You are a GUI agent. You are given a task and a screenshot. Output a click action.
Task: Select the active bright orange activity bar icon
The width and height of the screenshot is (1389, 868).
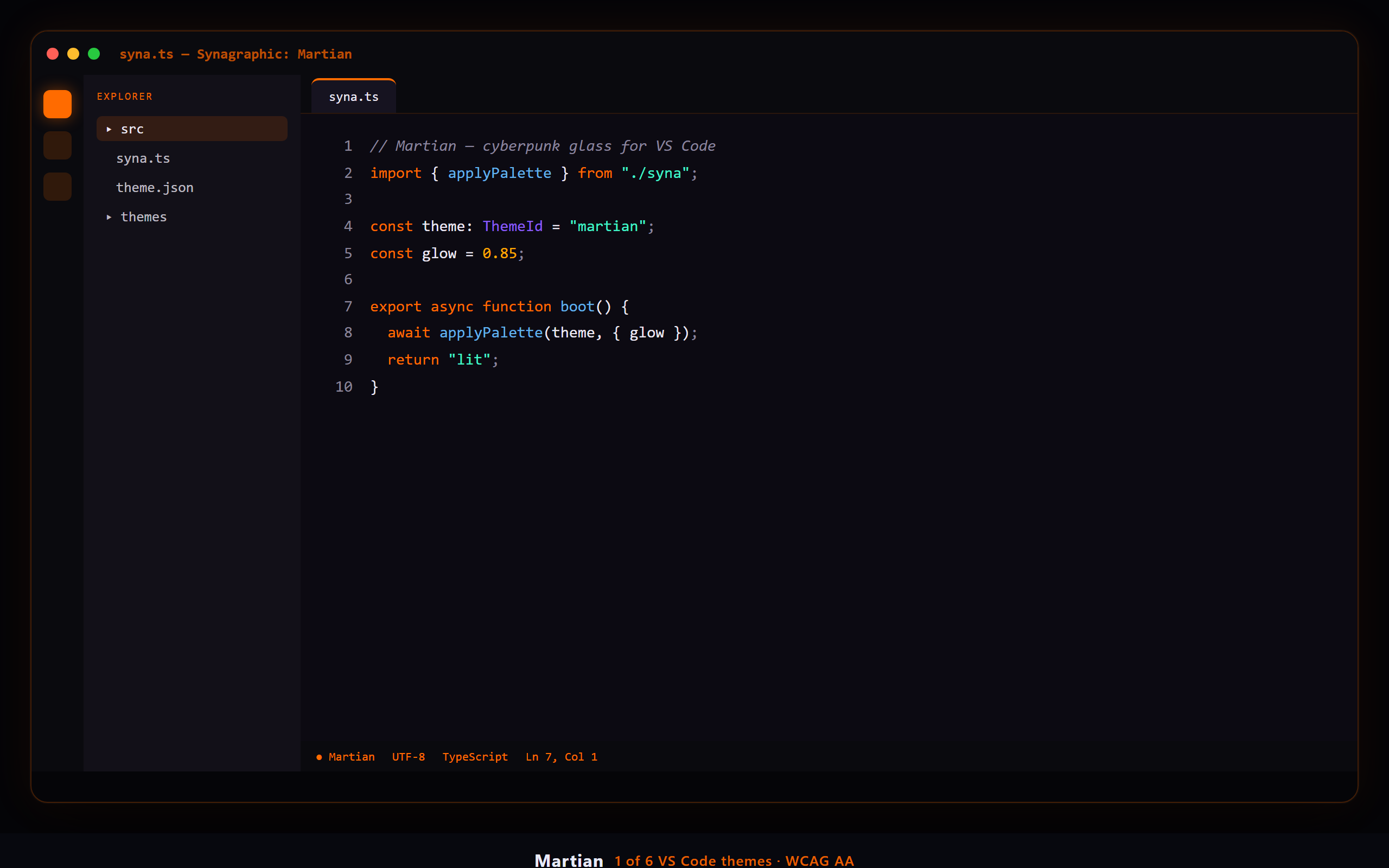point(58,104)
